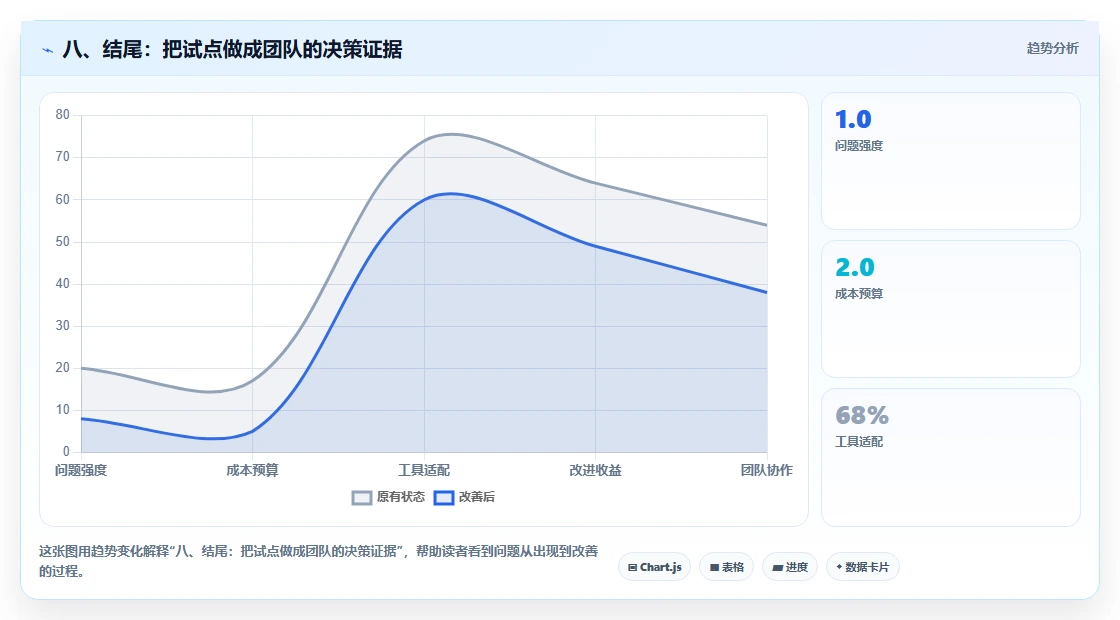Click the gray 原有状态 curve peak

[x=451, y=134]
